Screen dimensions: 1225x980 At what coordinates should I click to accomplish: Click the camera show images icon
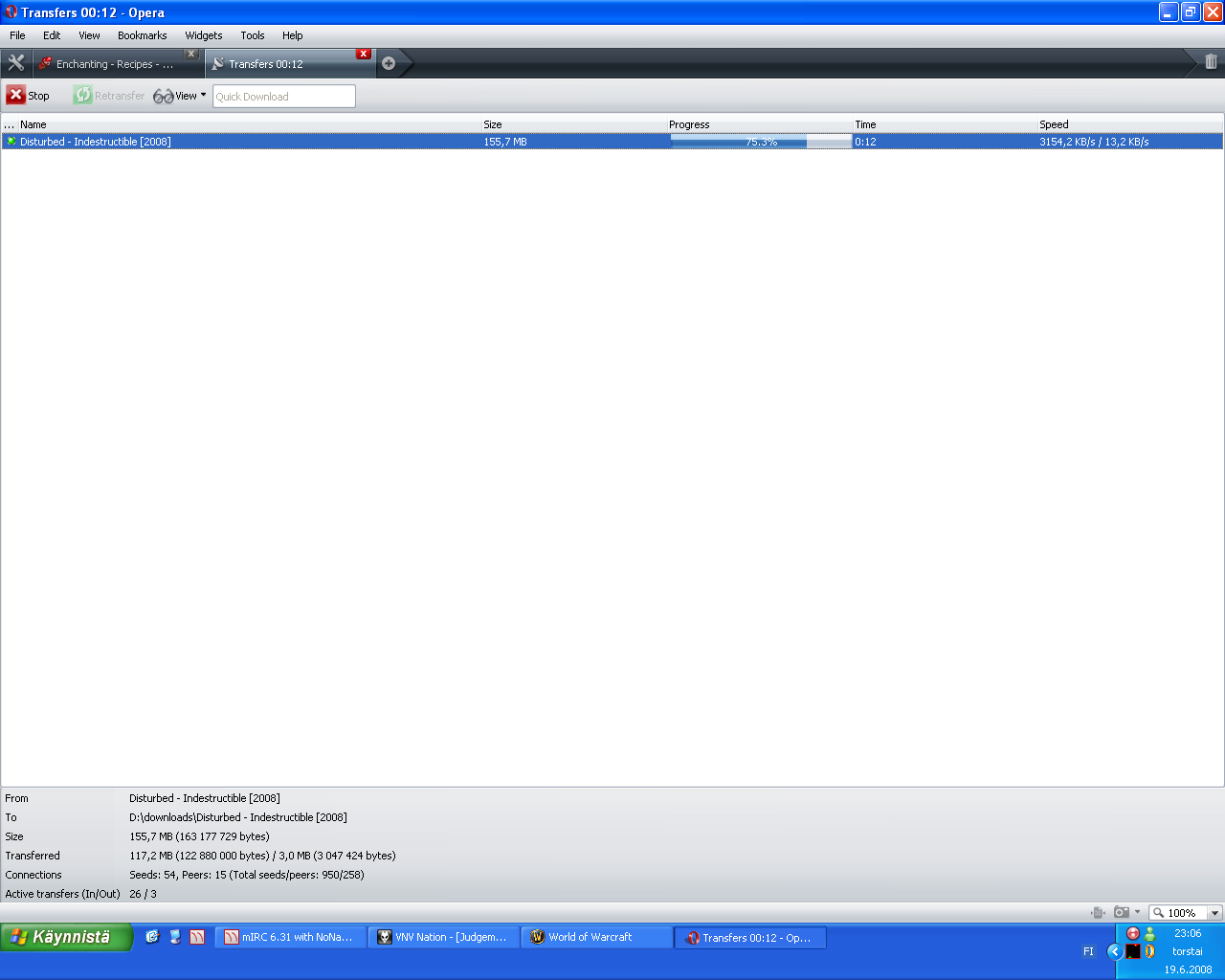1122,913
